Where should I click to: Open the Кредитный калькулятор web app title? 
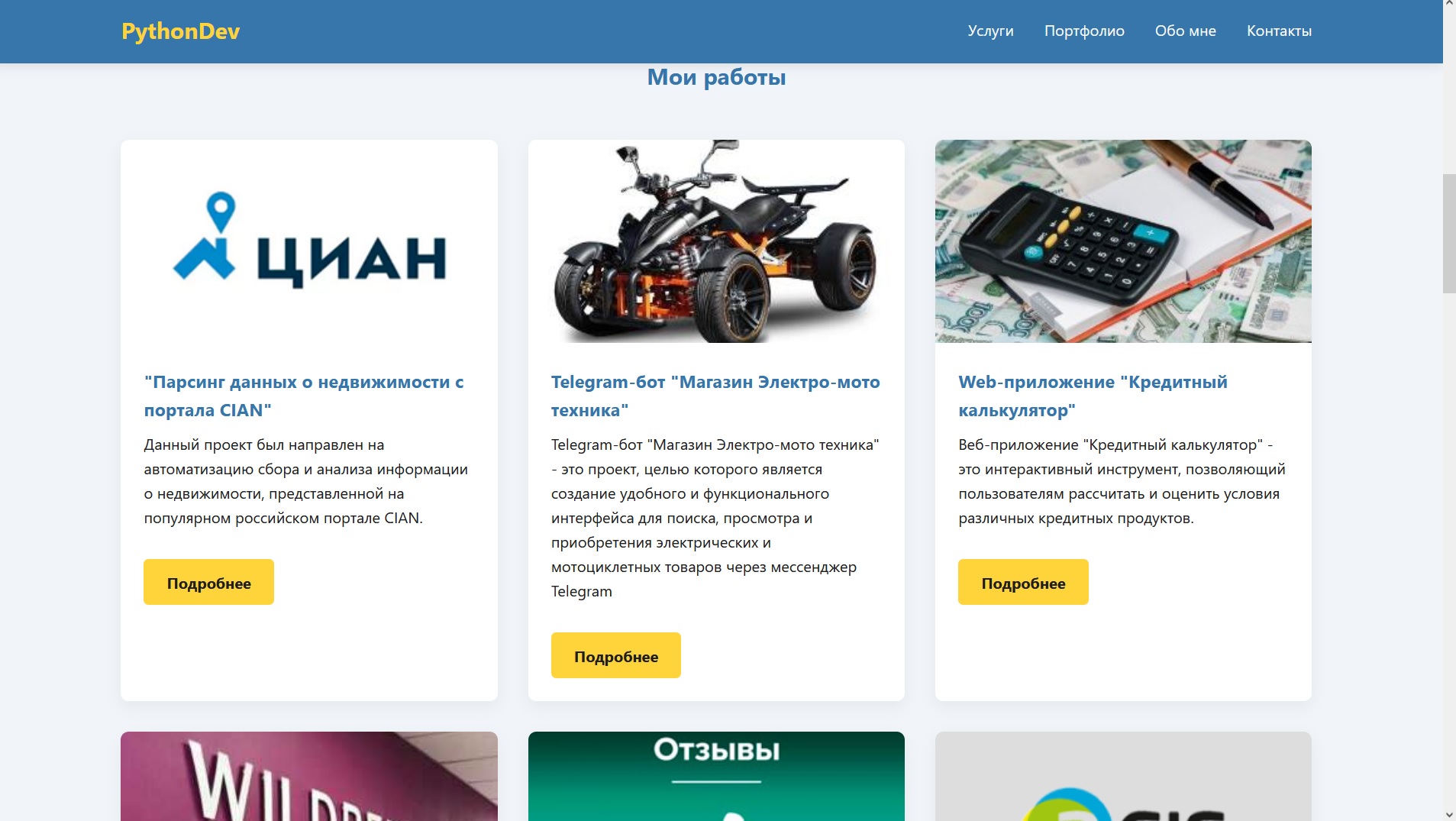(x=1093, y=396)
